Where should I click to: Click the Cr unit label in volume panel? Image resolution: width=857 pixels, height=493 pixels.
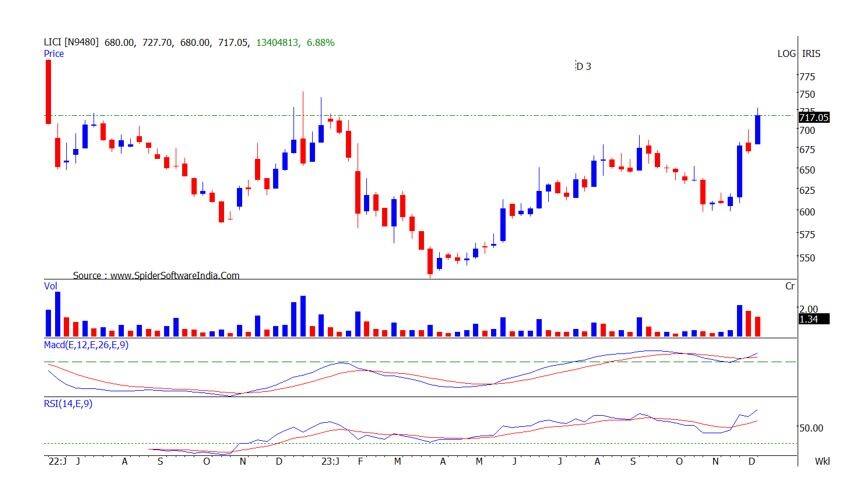(x=790, y=287)
